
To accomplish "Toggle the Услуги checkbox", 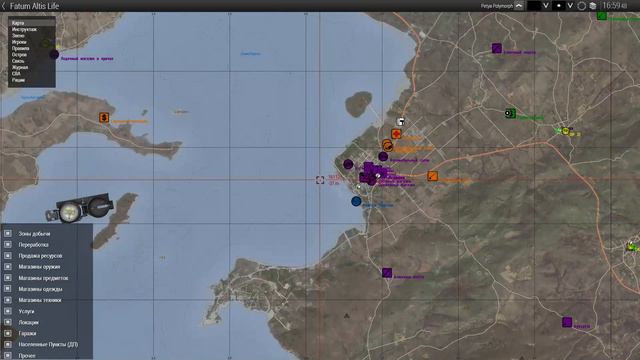I will tap(8, 311).
